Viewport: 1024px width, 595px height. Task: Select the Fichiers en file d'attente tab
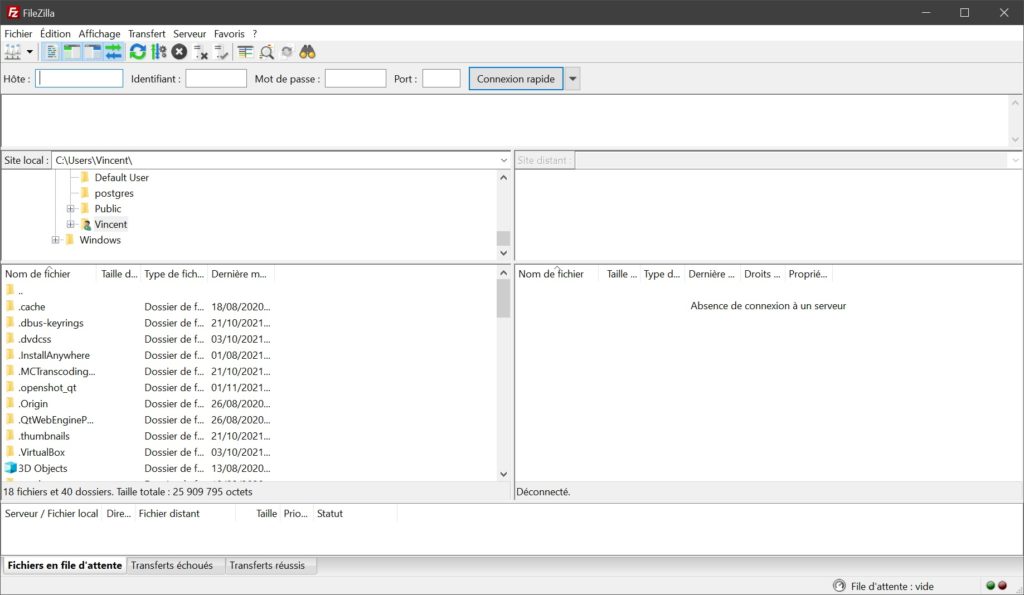point(65,565)
